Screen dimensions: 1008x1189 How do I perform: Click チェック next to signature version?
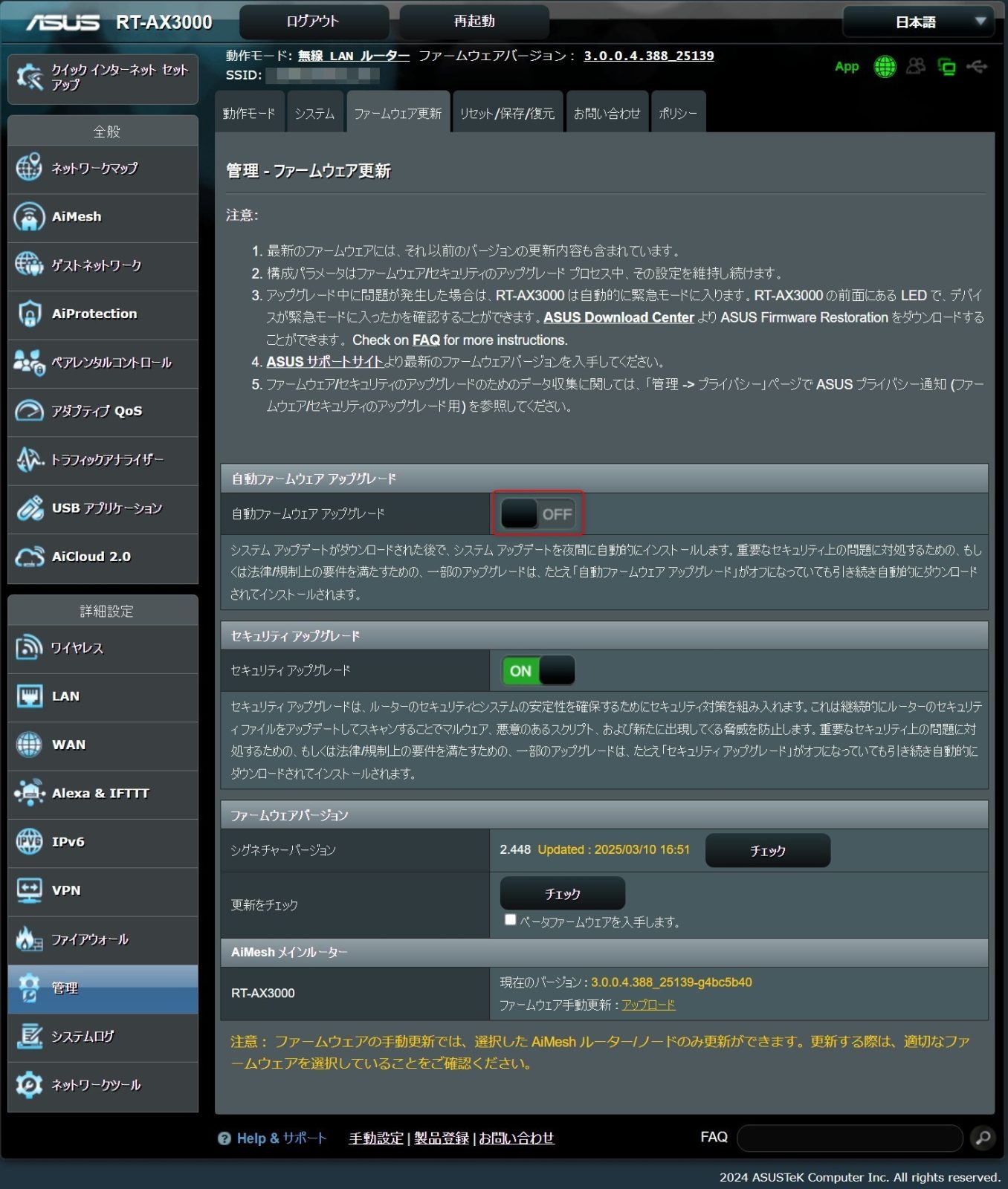coord(767,850)
